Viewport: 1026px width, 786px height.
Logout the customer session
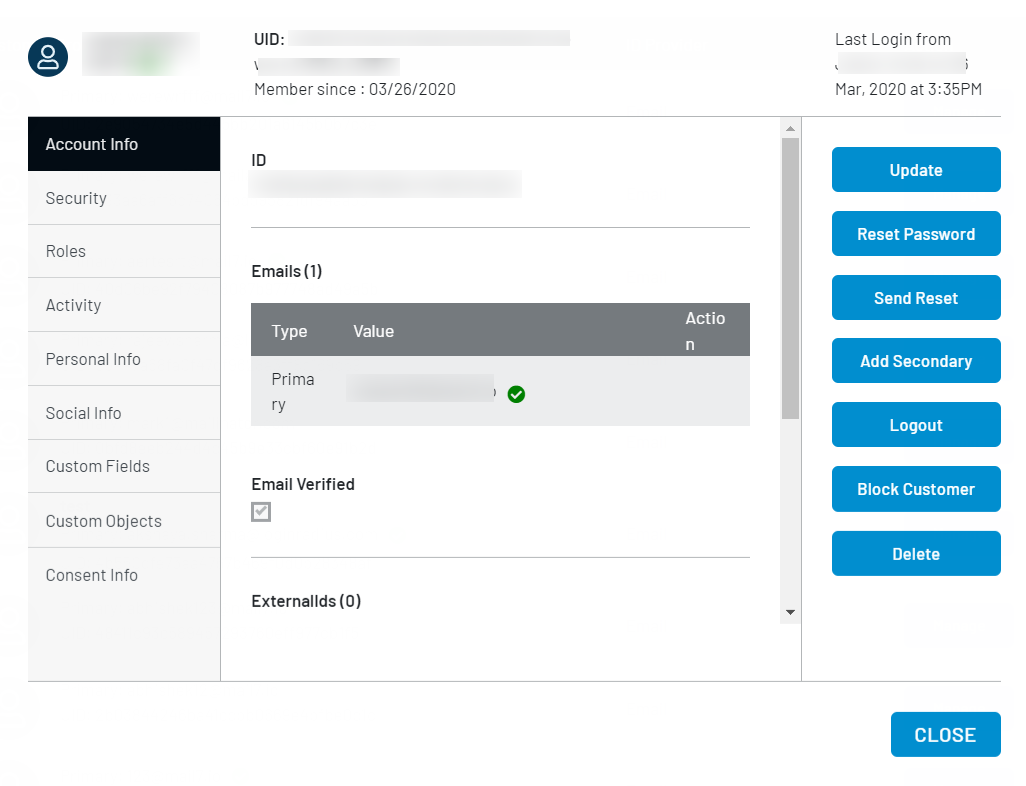pos(915,424)
